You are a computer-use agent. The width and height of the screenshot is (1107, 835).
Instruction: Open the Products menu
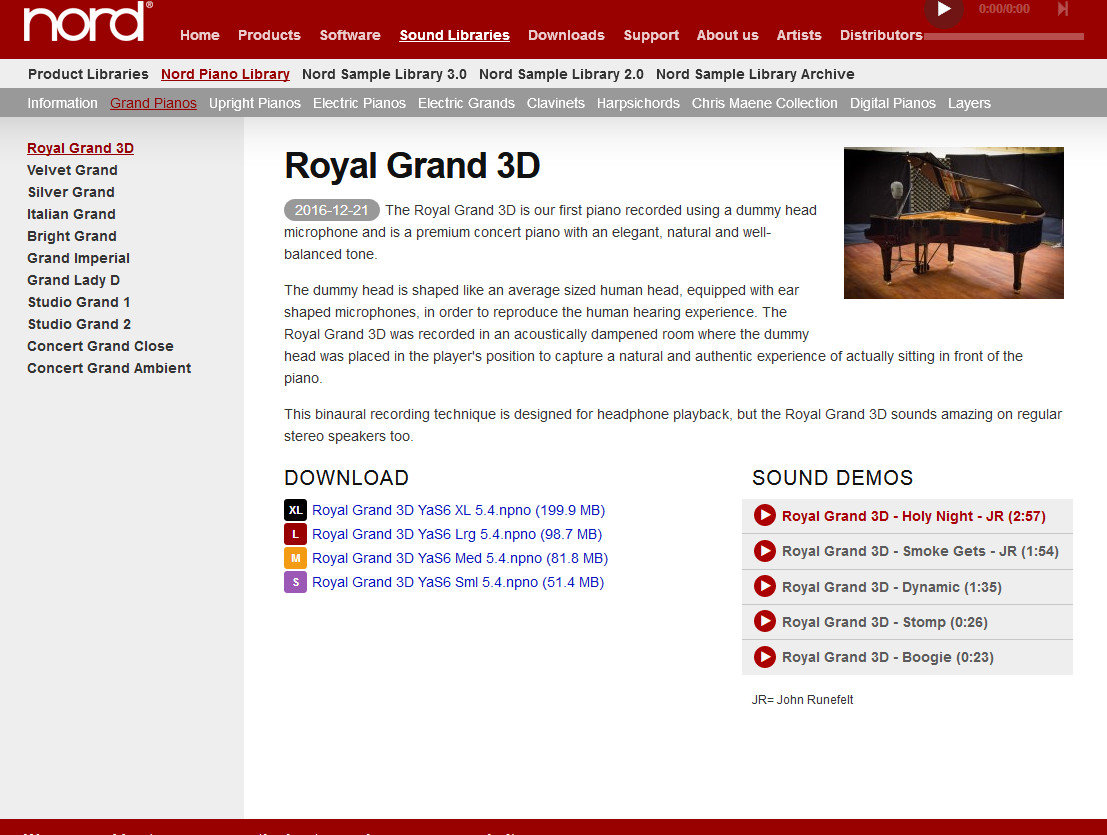pyautogui.click(x=269, y=35)
